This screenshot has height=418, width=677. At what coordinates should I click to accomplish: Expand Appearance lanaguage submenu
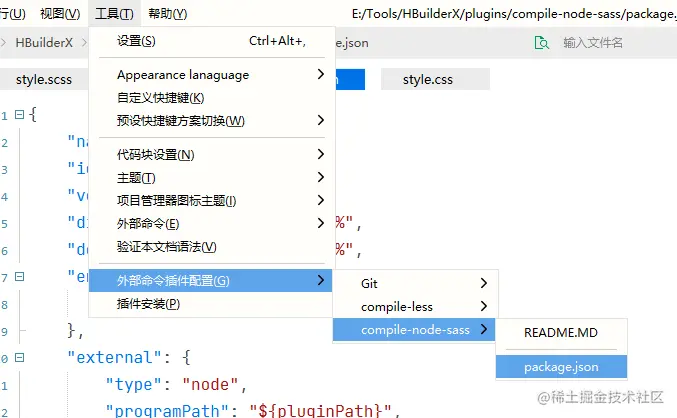click(x=212, y=75)
